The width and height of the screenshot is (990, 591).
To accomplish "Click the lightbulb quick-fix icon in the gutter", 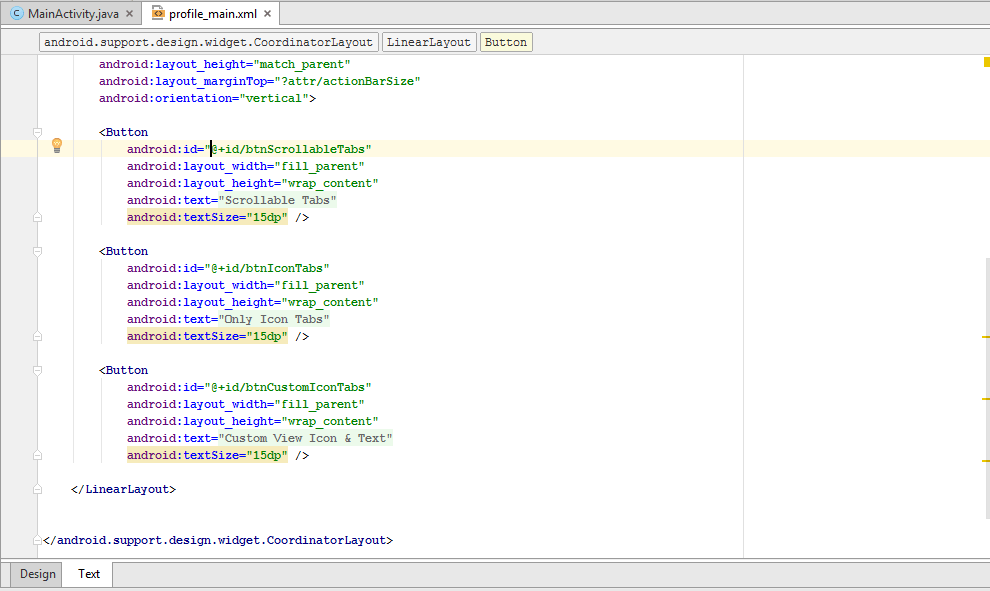I will (57, 145).
